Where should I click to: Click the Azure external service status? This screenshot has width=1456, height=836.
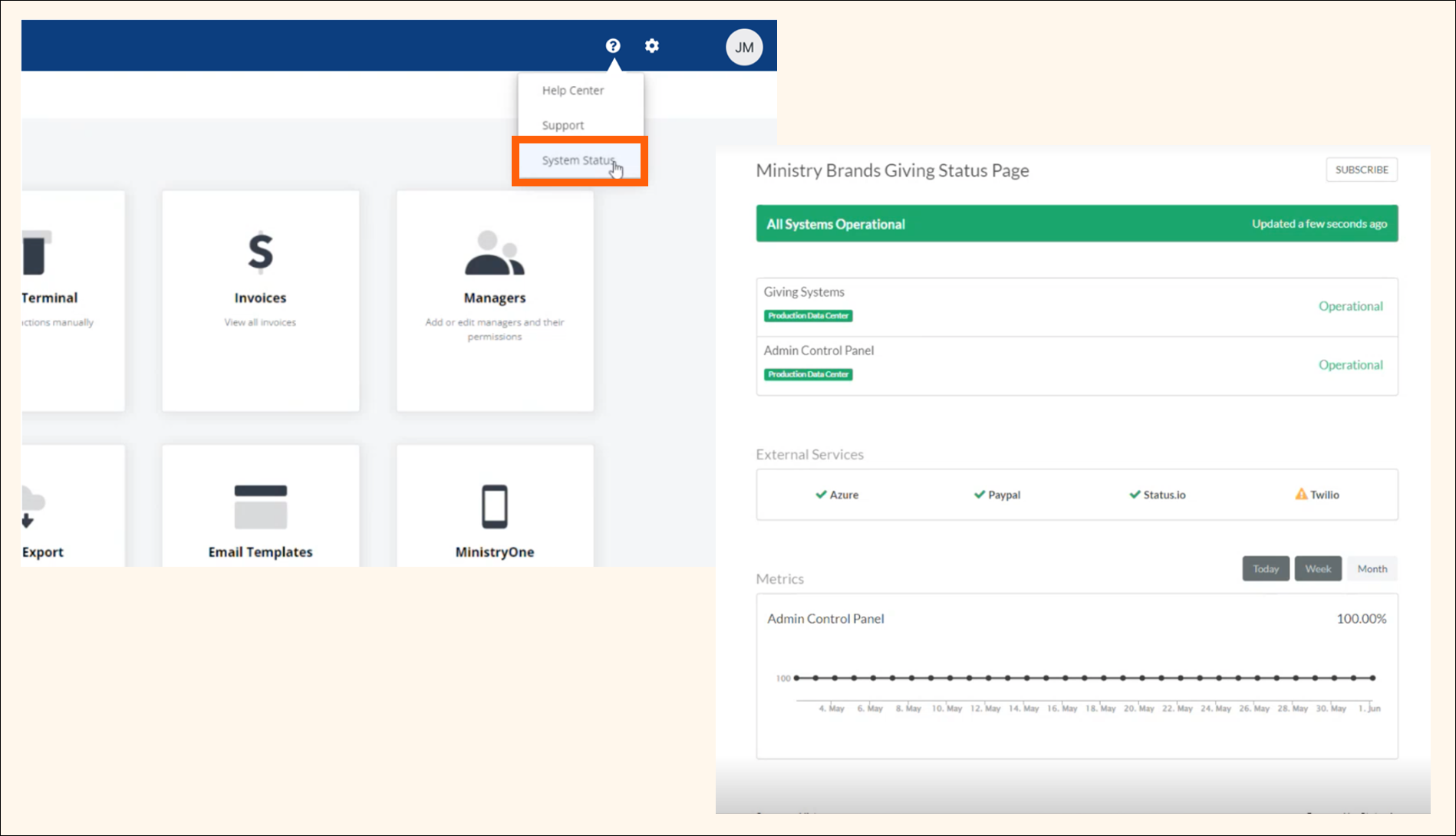click(837, 495)
